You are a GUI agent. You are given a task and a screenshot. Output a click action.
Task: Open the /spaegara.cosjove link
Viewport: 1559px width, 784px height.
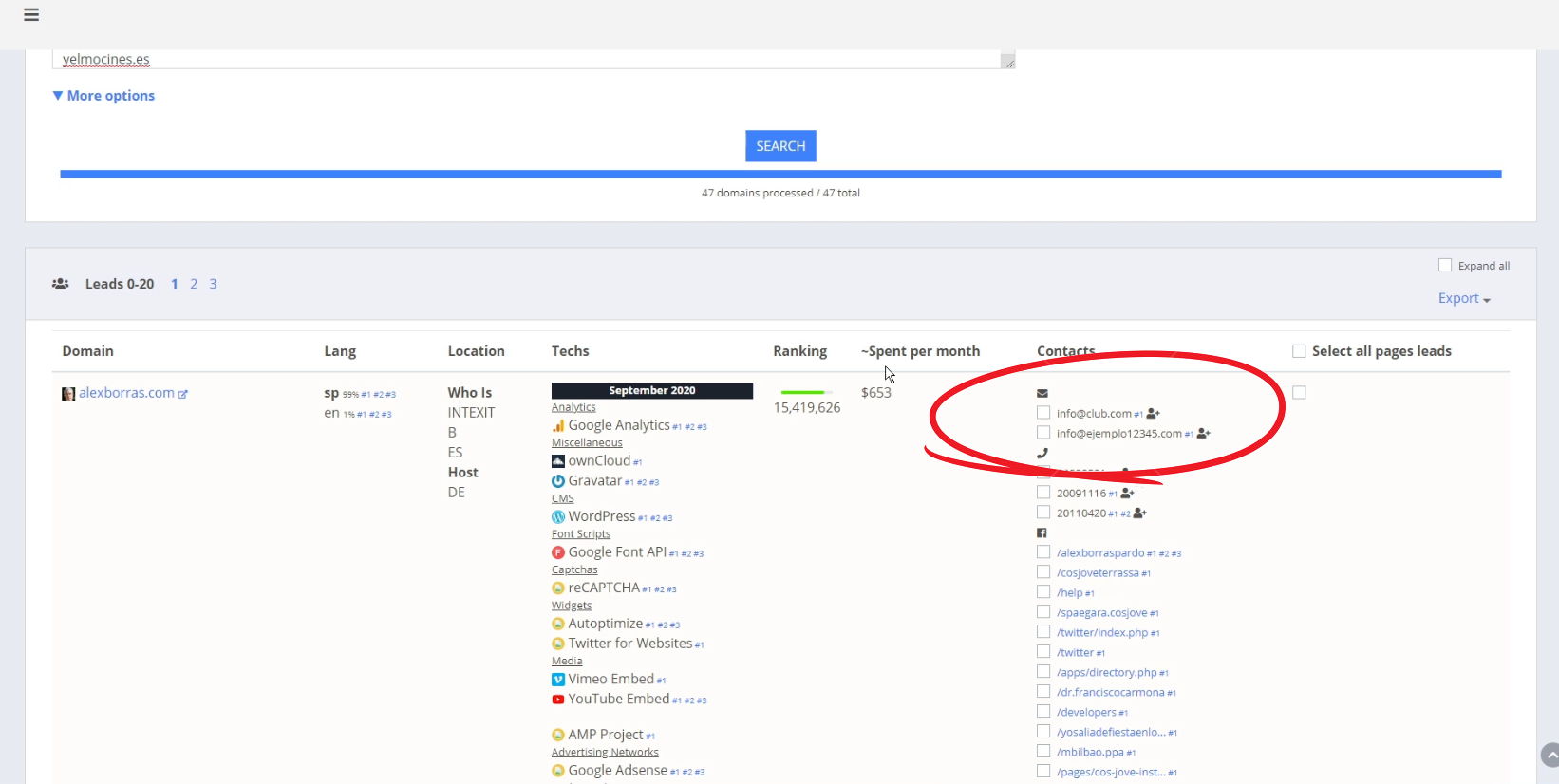[1101, 613]
